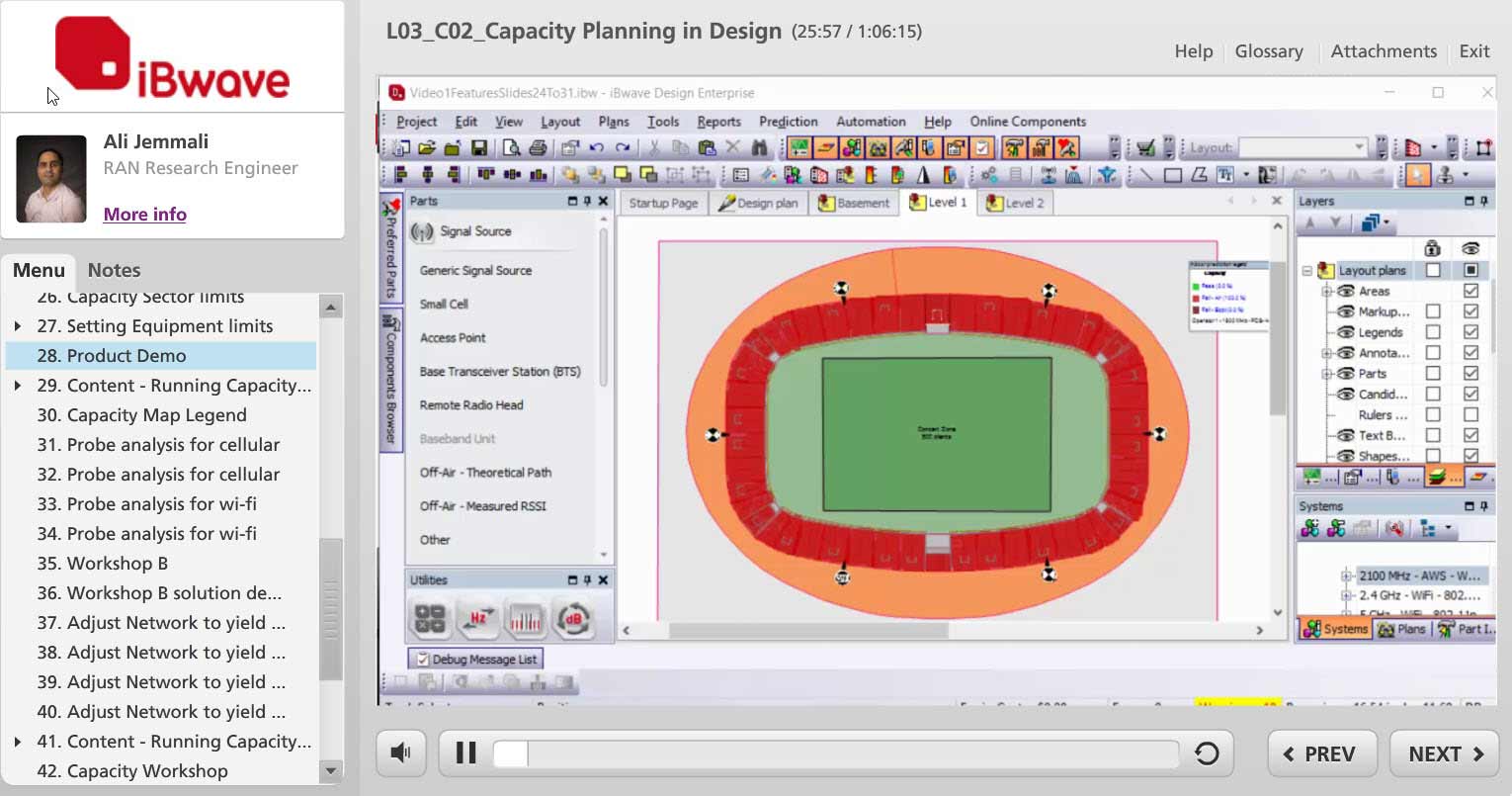Toggle visibility checkbox for the Areas layer
The image size is (1512, 796).
pos(1471,291)
